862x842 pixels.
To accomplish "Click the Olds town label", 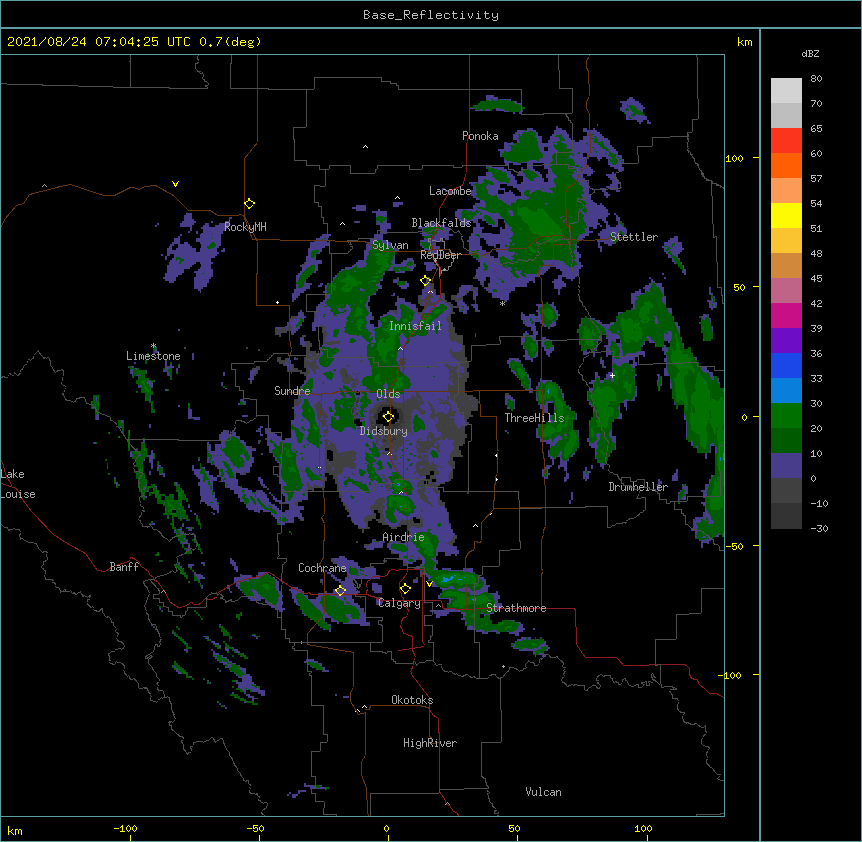I will (x=388, y=394).
